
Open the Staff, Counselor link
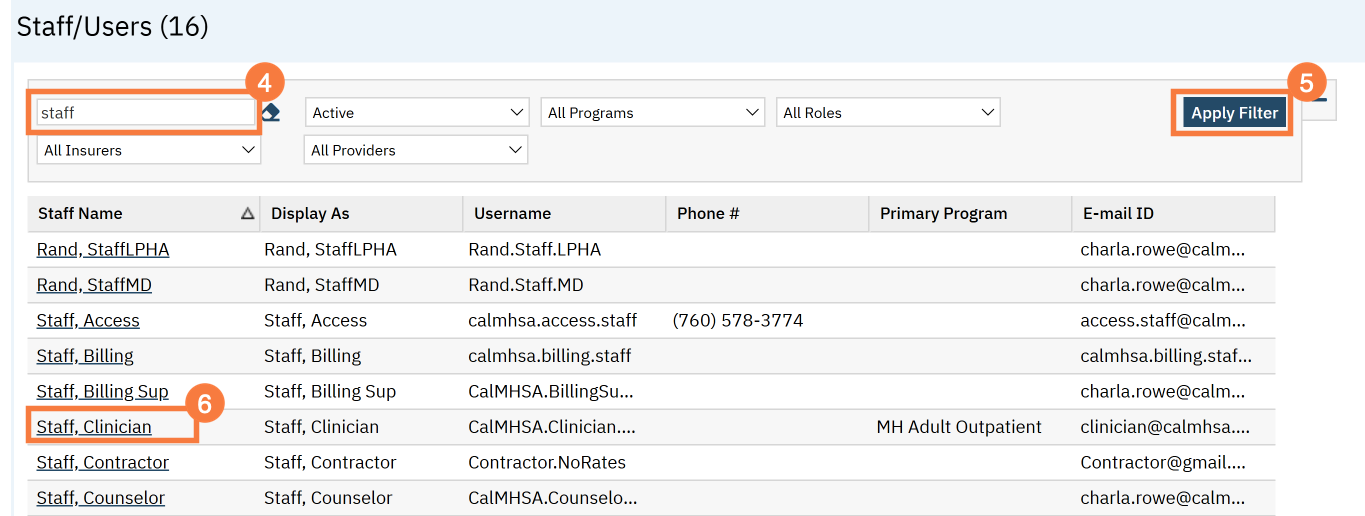101,498
